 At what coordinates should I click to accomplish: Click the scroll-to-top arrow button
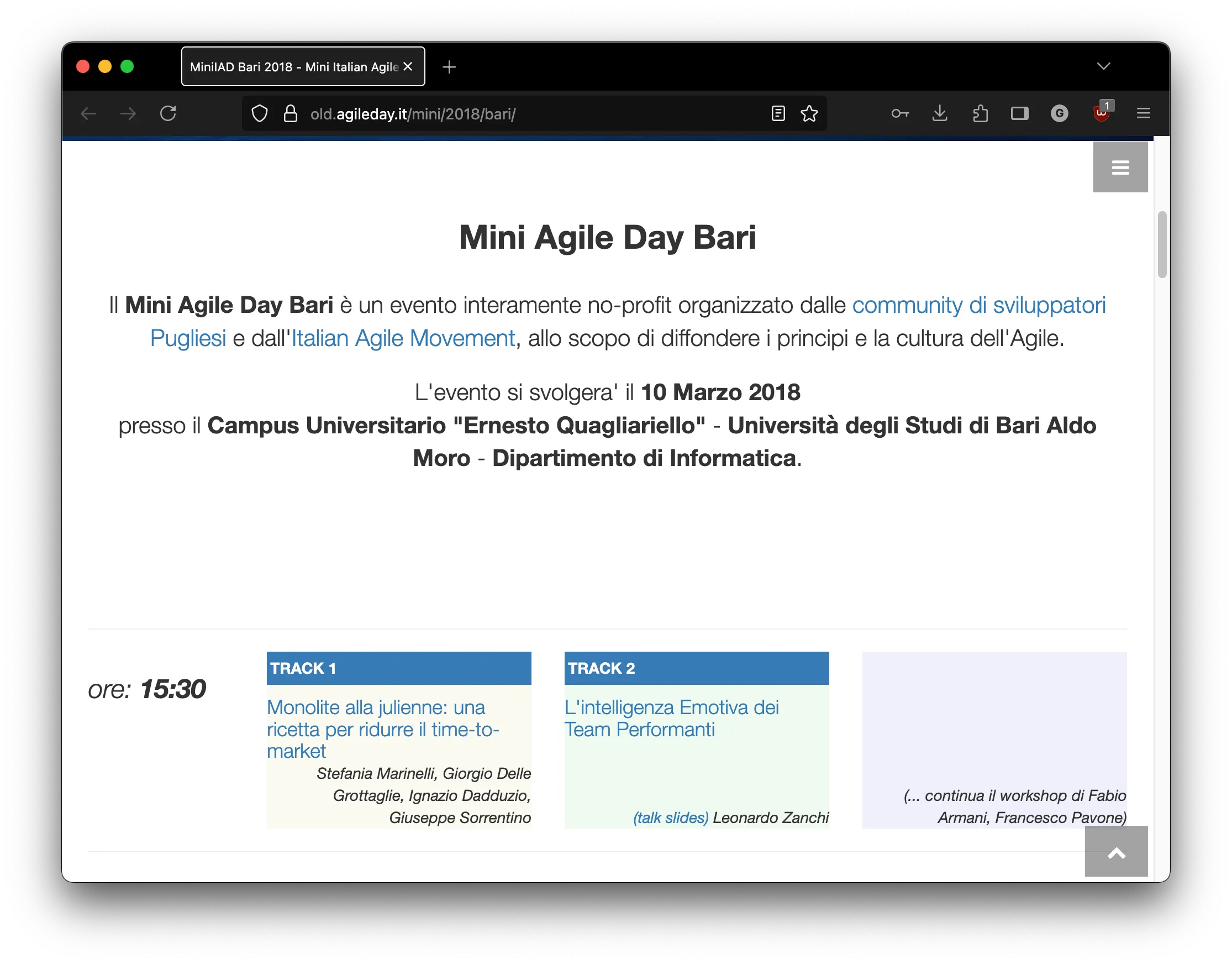pos(1116,852)
